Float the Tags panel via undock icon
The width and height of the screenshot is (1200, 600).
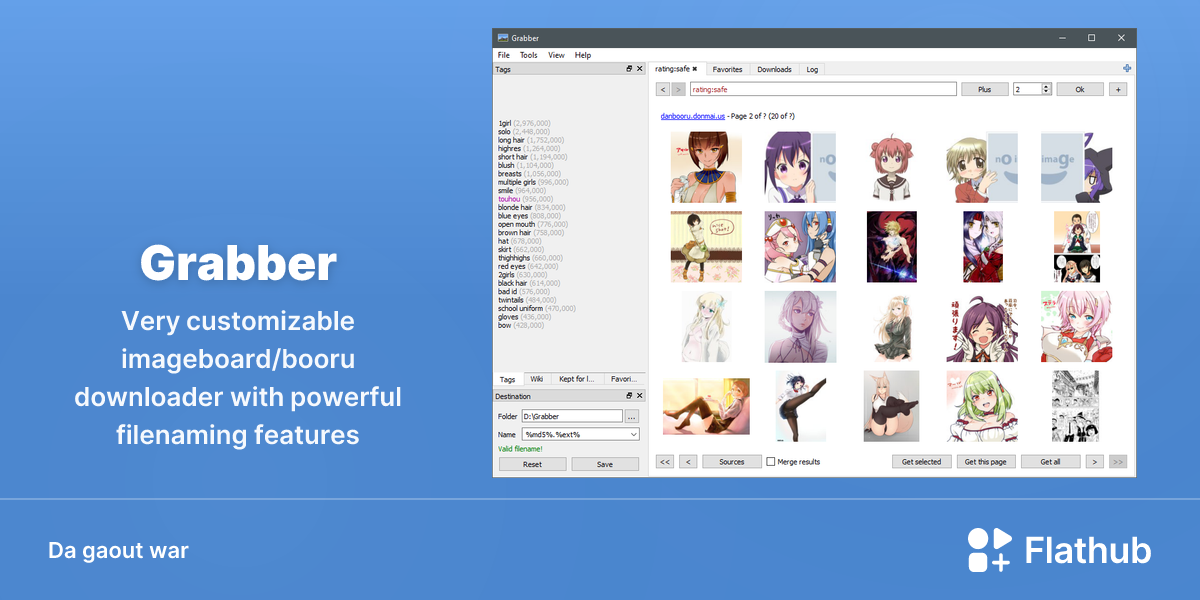(x=629, y=69)
